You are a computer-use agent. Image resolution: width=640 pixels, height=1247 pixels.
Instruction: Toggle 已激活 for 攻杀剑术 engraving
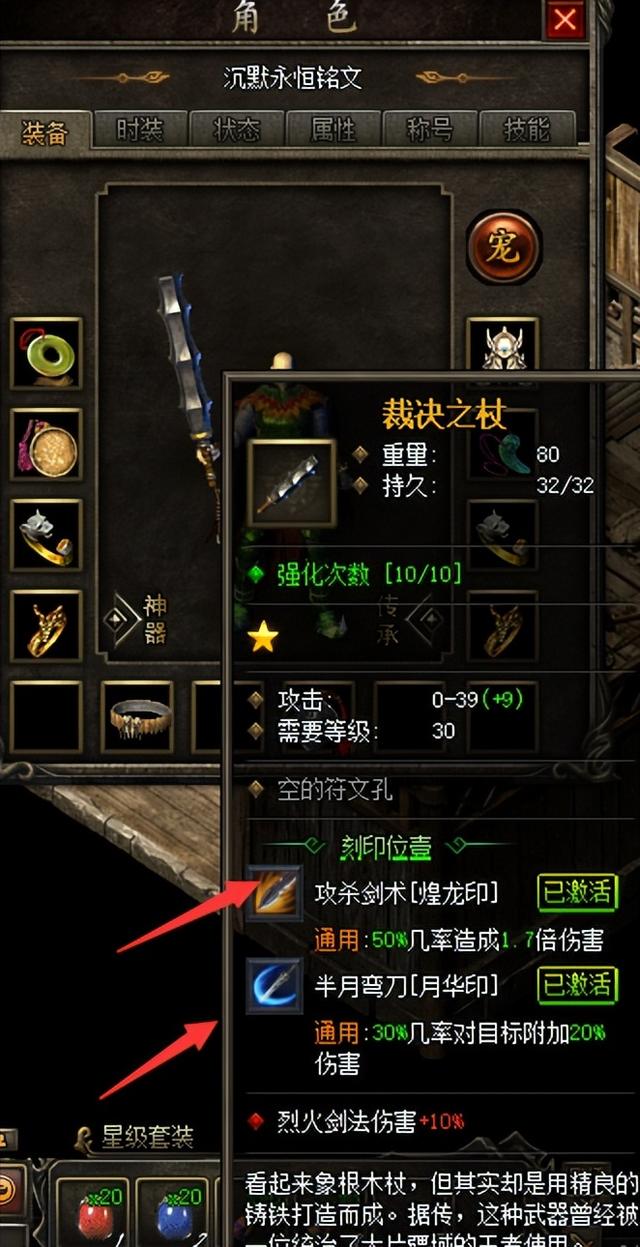[577, 892]
